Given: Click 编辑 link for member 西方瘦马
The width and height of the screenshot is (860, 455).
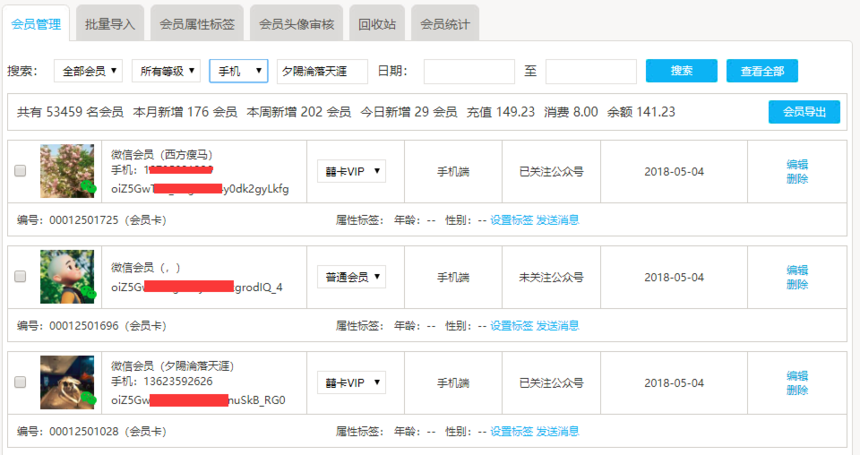Looking at the screenshot, I should point(797,164).
